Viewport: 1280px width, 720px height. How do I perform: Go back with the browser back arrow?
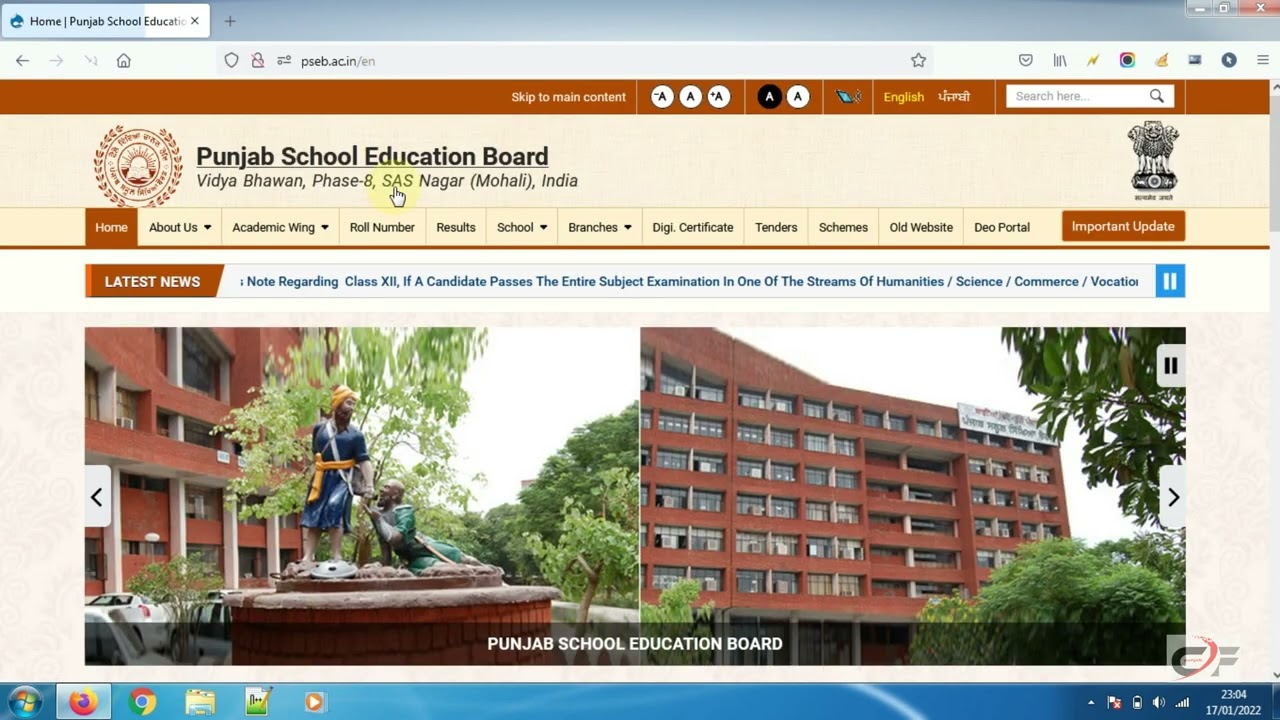(x=22, y=61)
